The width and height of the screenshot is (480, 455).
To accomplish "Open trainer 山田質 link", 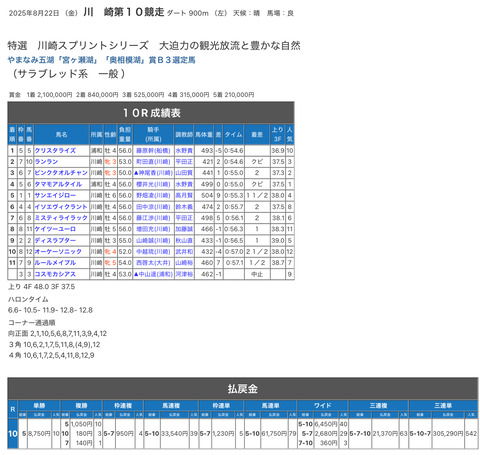I will click(184, 173).
